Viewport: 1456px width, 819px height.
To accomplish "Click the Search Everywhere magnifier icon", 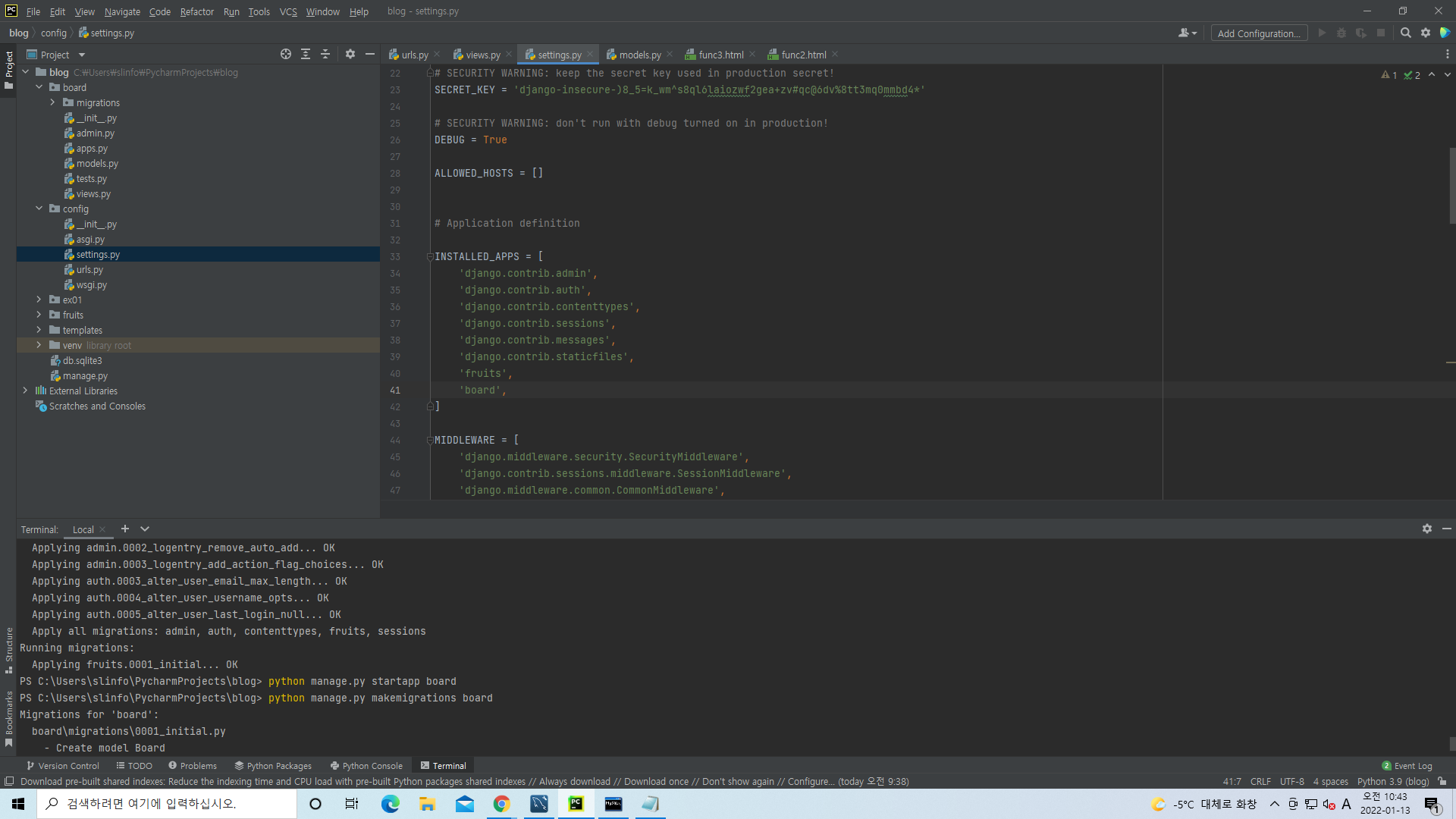I will (x=1405, y=33).
